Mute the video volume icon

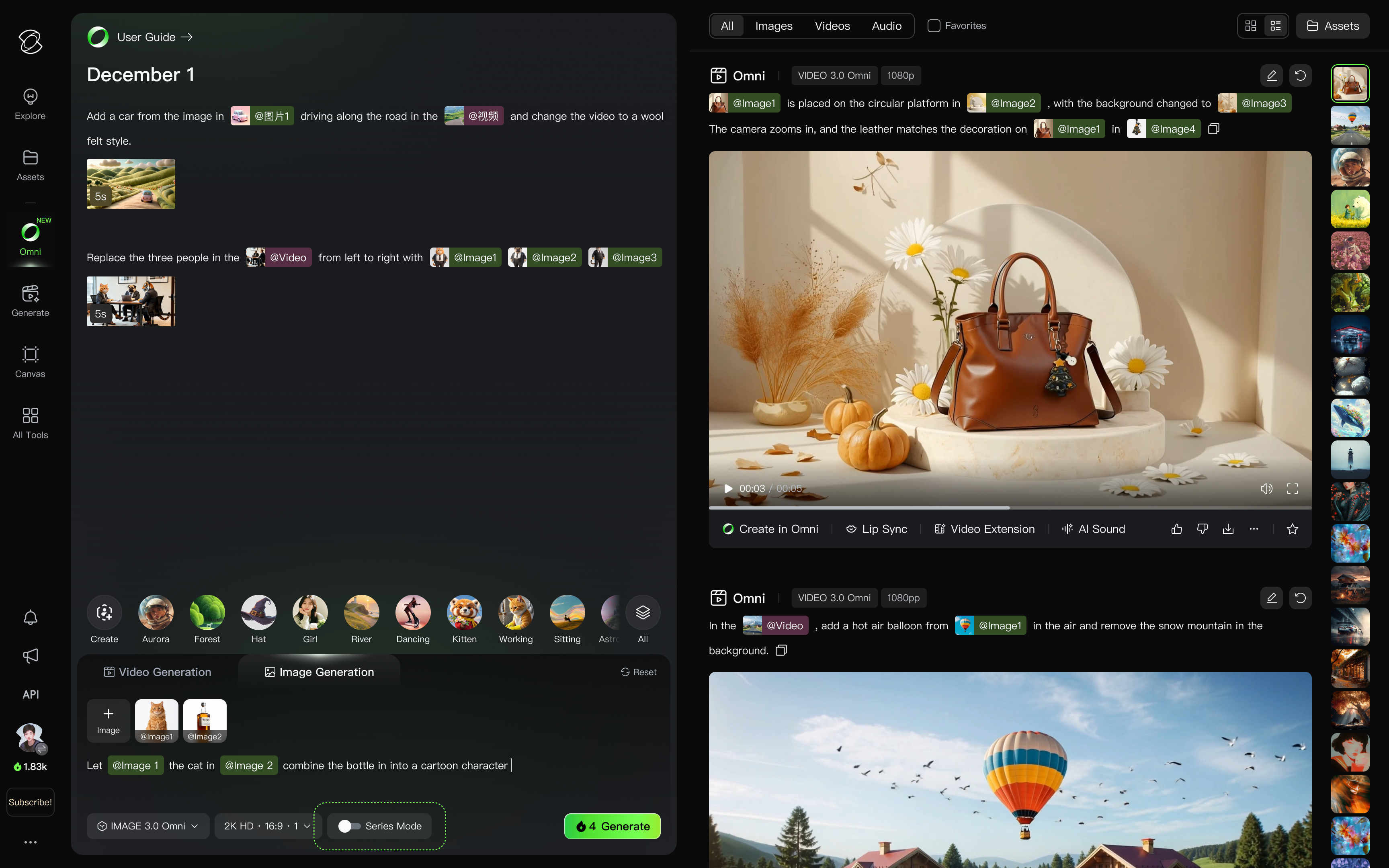[x=1266, y=489]
